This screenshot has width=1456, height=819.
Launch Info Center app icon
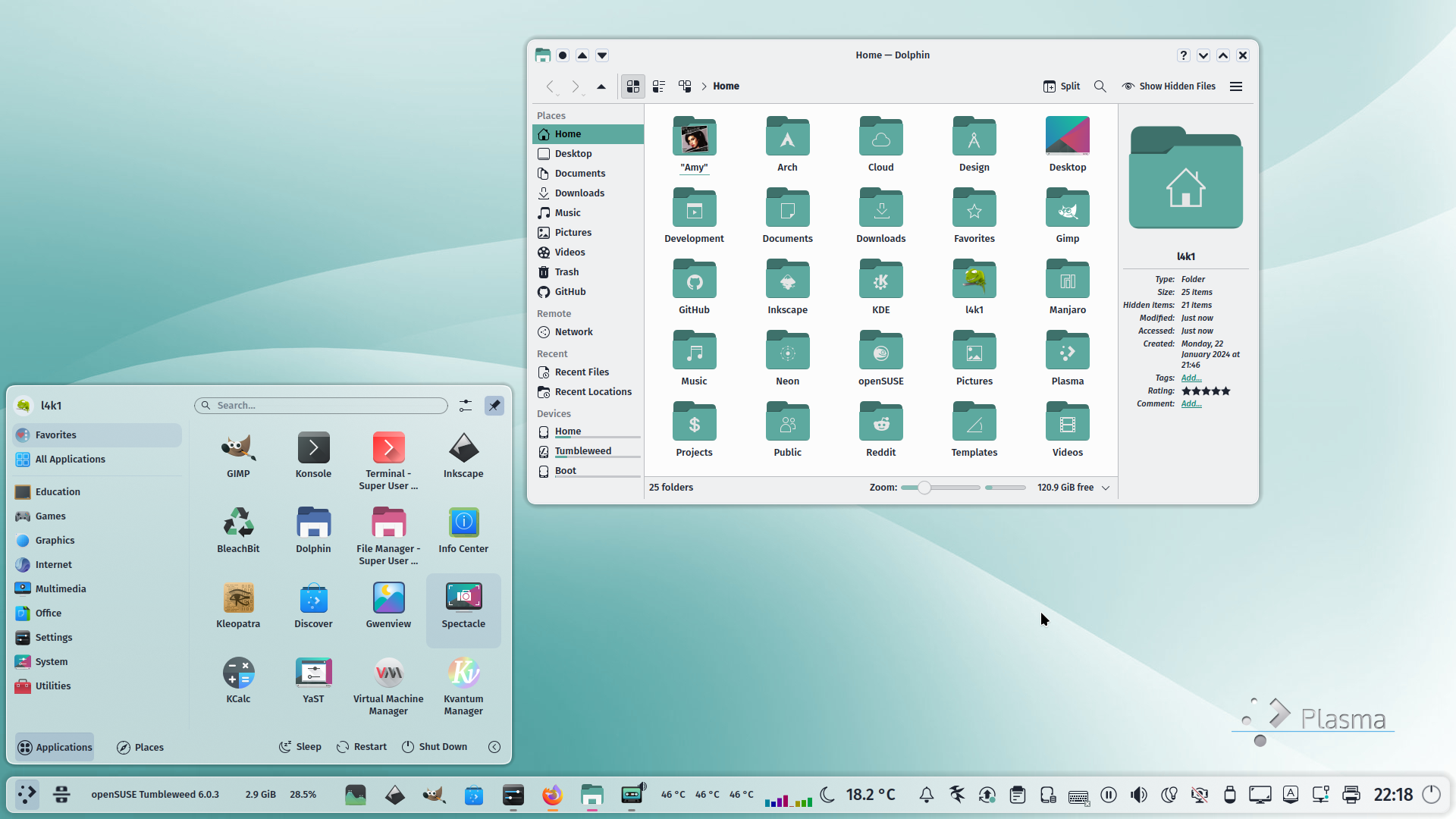coord(463,531)
